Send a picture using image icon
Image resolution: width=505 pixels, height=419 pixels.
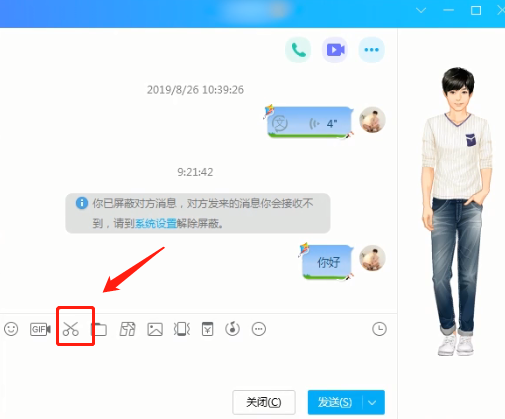[x=155, y=329]
